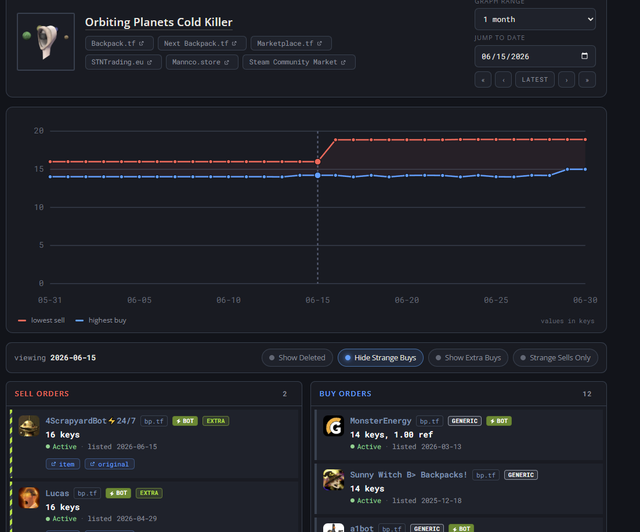The image size is (640, 532).
Task: Click the highest buy legend entry
Action: click(101, 321)
